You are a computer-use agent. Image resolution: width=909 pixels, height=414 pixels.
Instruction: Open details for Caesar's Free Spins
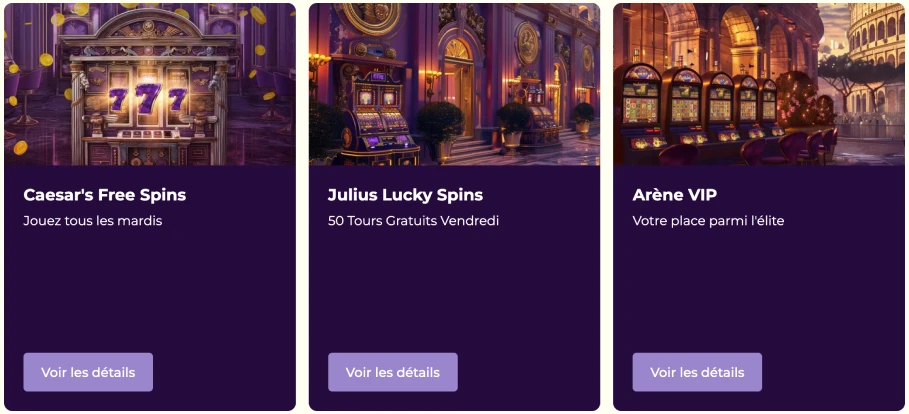88,372
